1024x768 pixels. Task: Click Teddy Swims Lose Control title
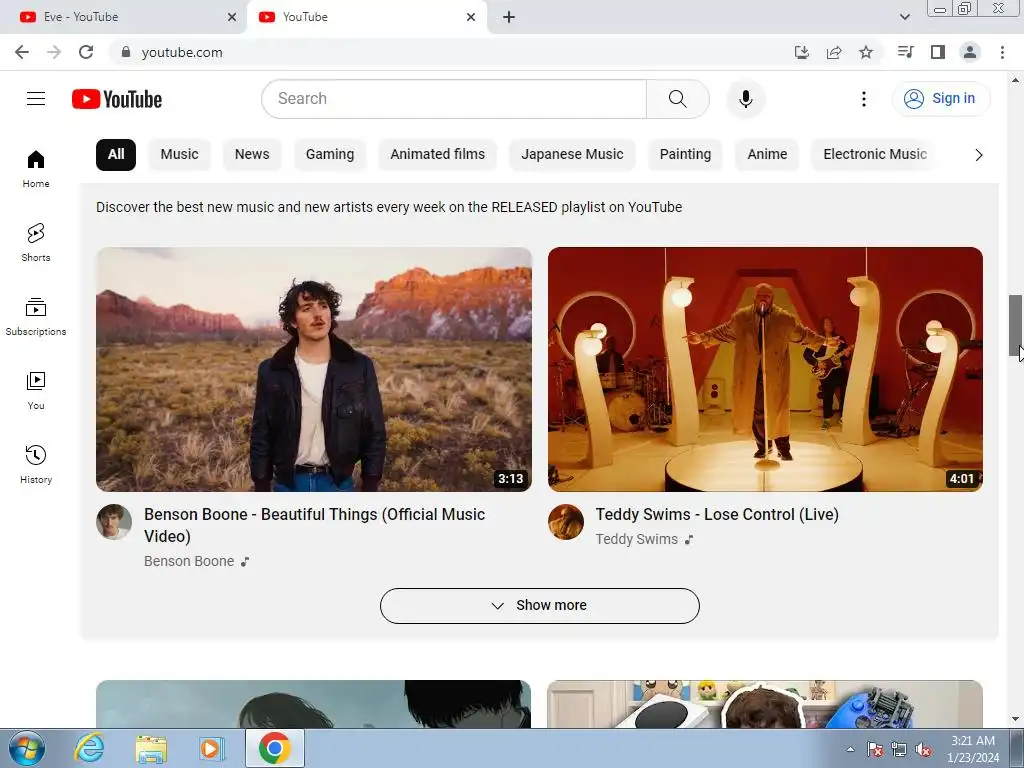tap(716, 515)
